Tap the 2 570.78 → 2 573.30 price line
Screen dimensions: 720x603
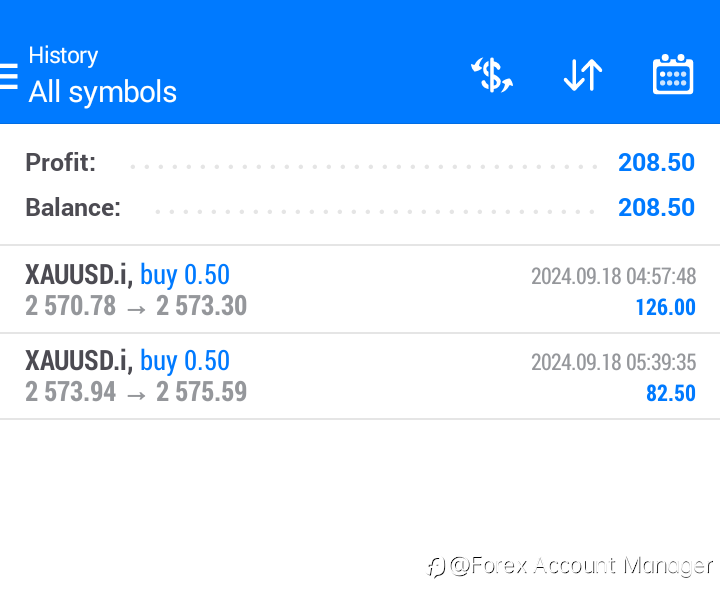136,306
